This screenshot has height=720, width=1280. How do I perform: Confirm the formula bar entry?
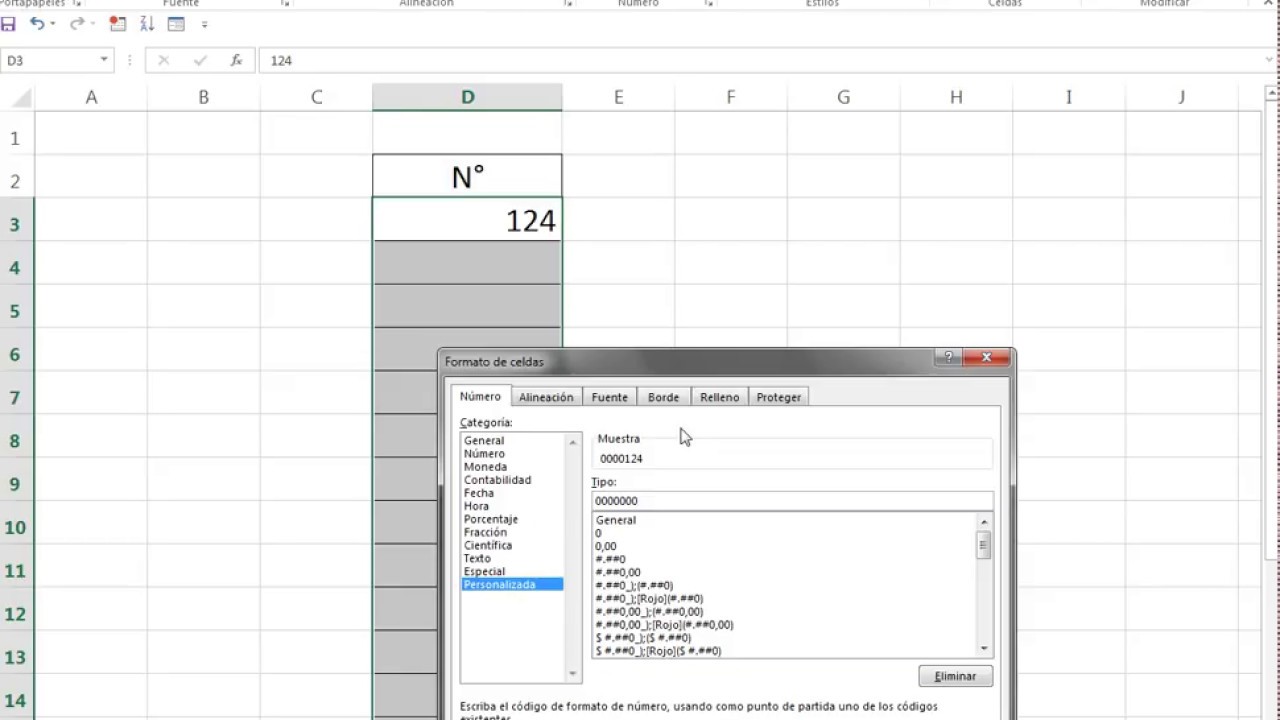point(200,61)
